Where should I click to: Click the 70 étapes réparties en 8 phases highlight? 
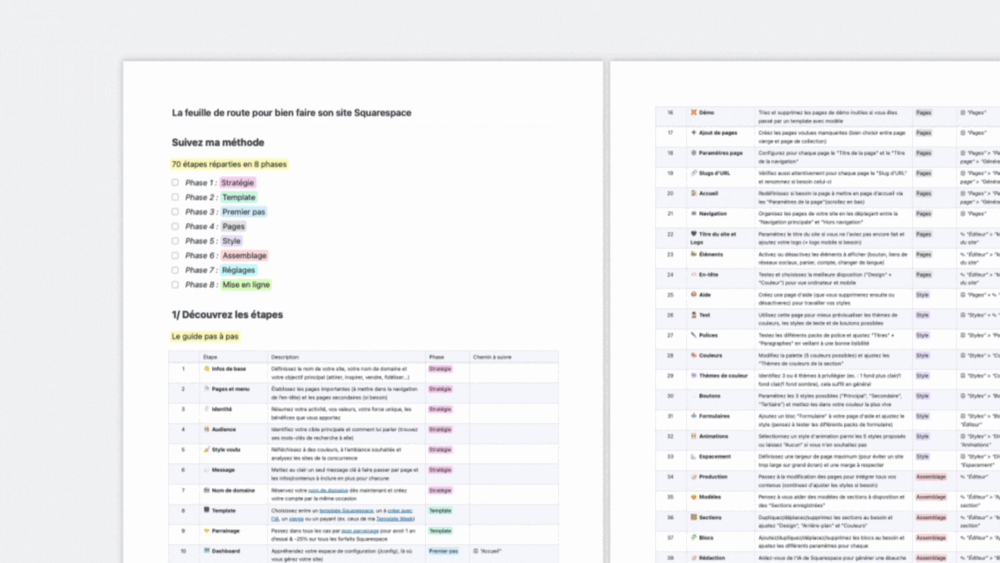tap(229, 165)
